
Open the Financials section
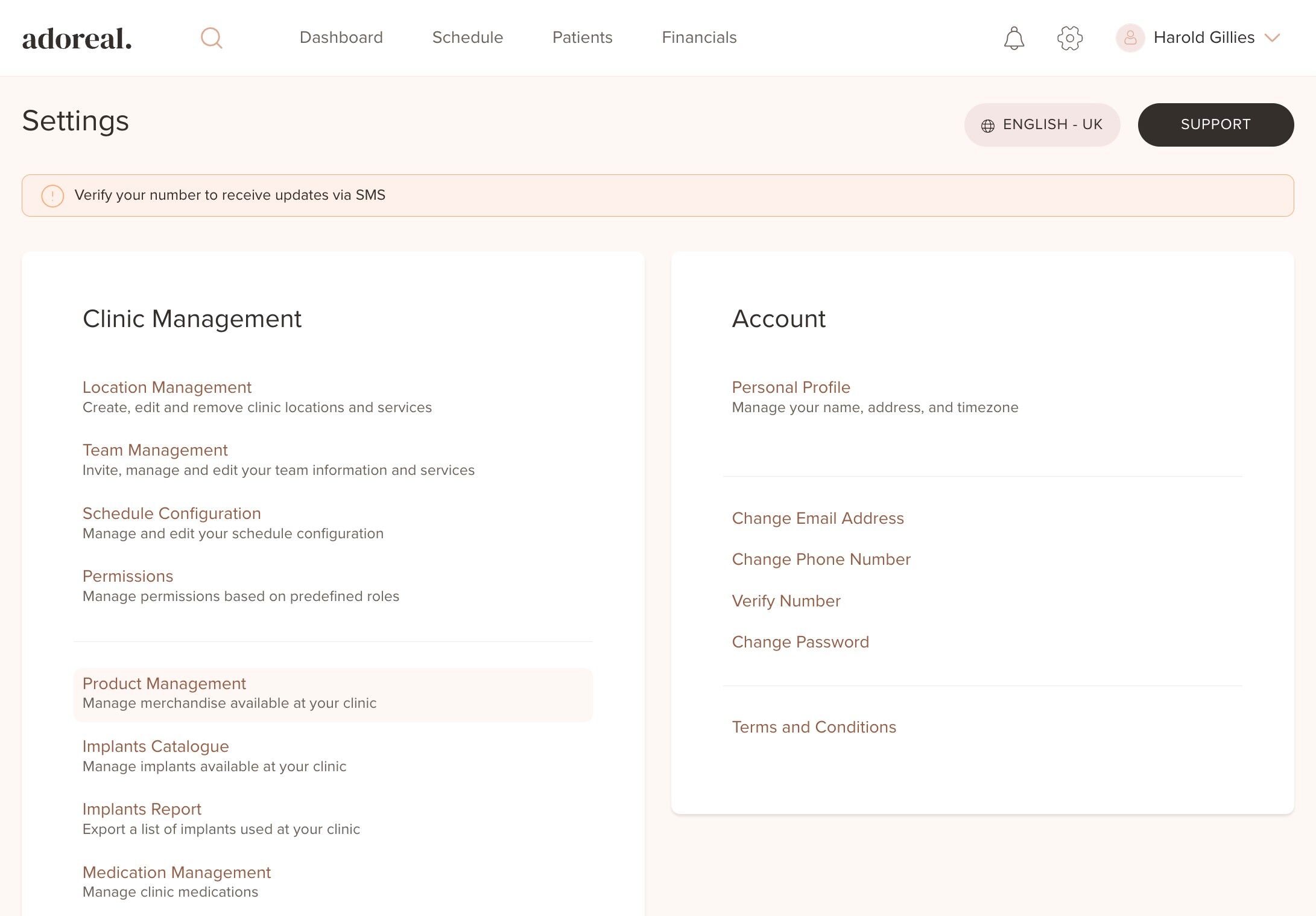click(x=699, y=37)
